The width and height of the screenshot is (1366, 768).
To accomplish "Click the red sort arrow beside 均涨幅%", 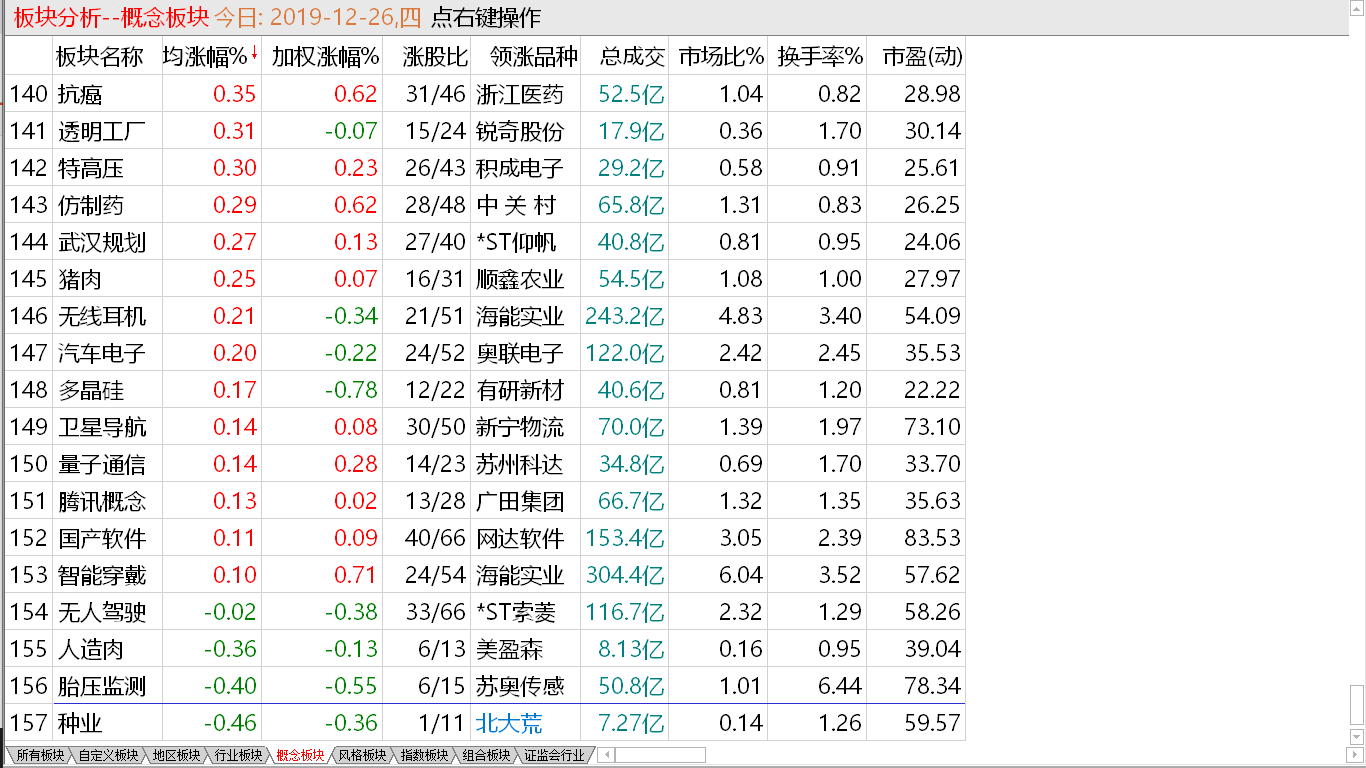I will tap(254, 53).
